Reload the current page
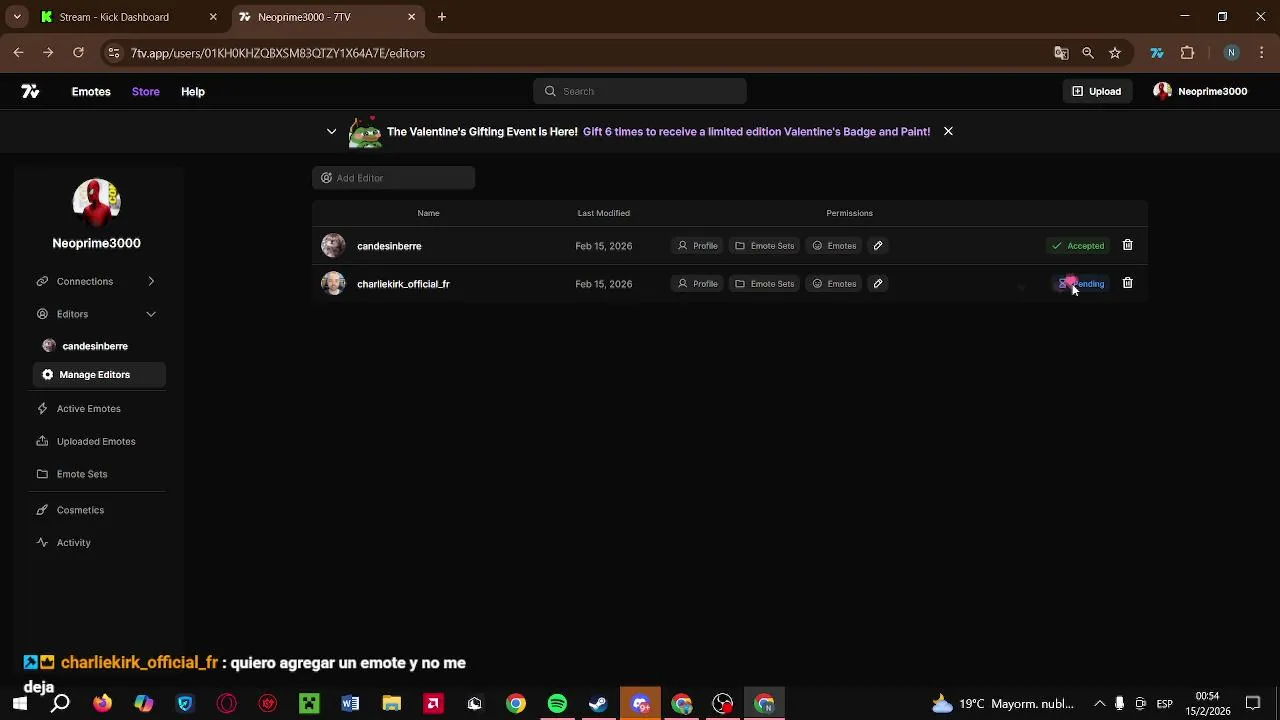 78,53
